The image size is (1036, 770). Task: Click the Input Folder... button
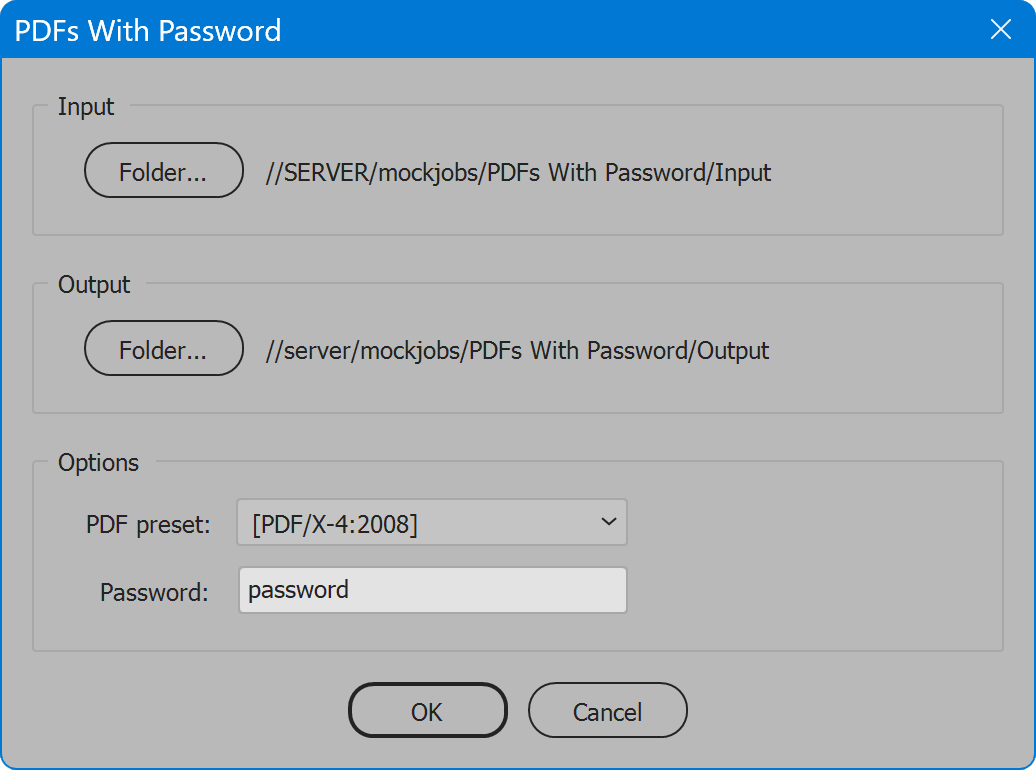pos(163,170)
